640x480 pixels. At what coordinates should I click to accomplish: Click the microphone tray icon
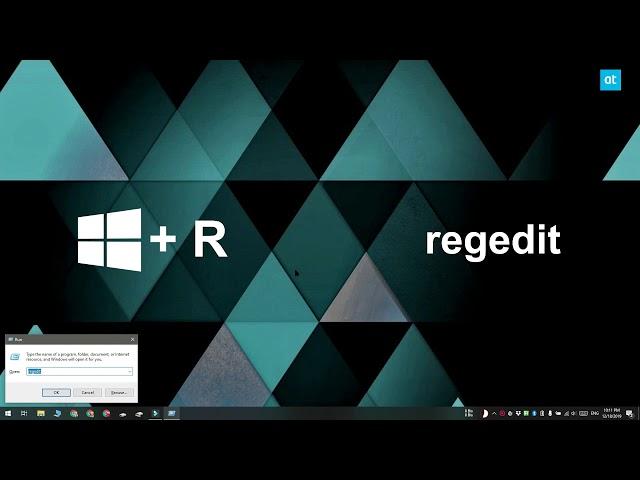coord(550,413)
